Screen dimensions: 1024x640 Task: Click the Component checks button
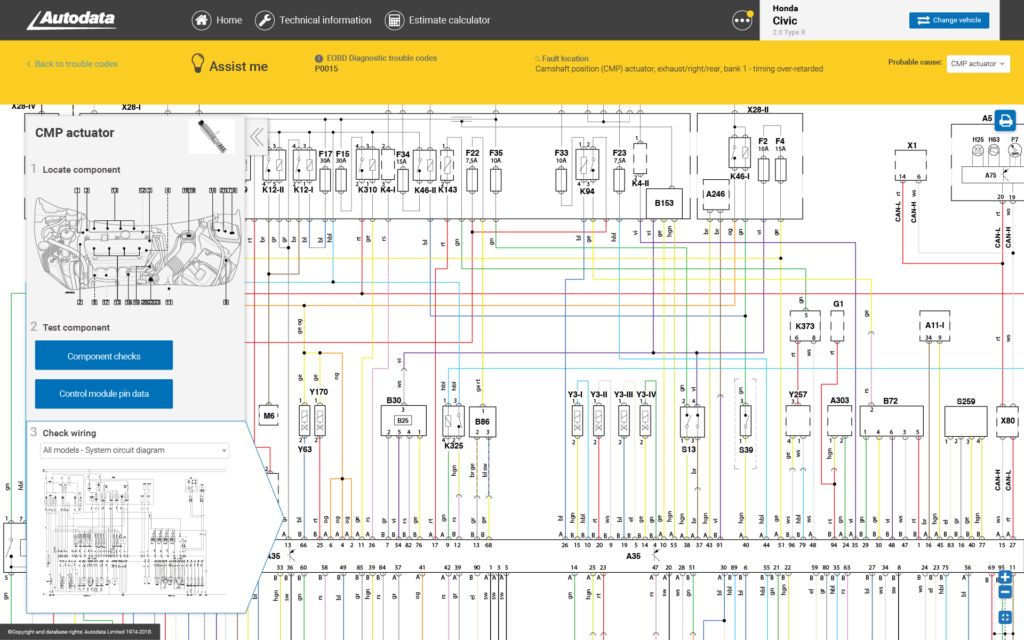pyautogui.click(x=104, y=356)
